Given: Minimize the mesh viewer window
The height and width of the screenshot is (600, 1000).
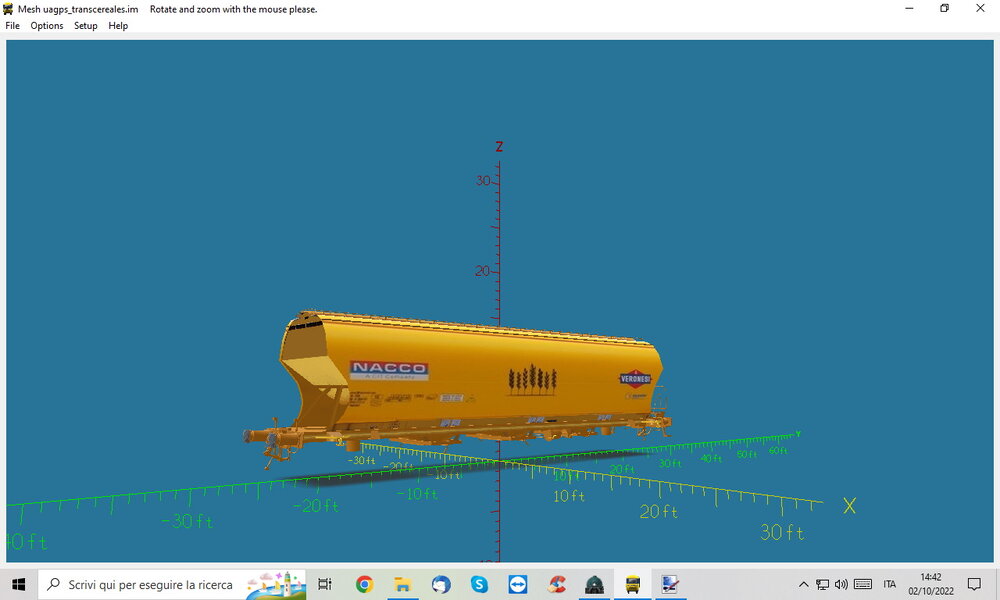Looking at the screenshot, I should [909, 8].
